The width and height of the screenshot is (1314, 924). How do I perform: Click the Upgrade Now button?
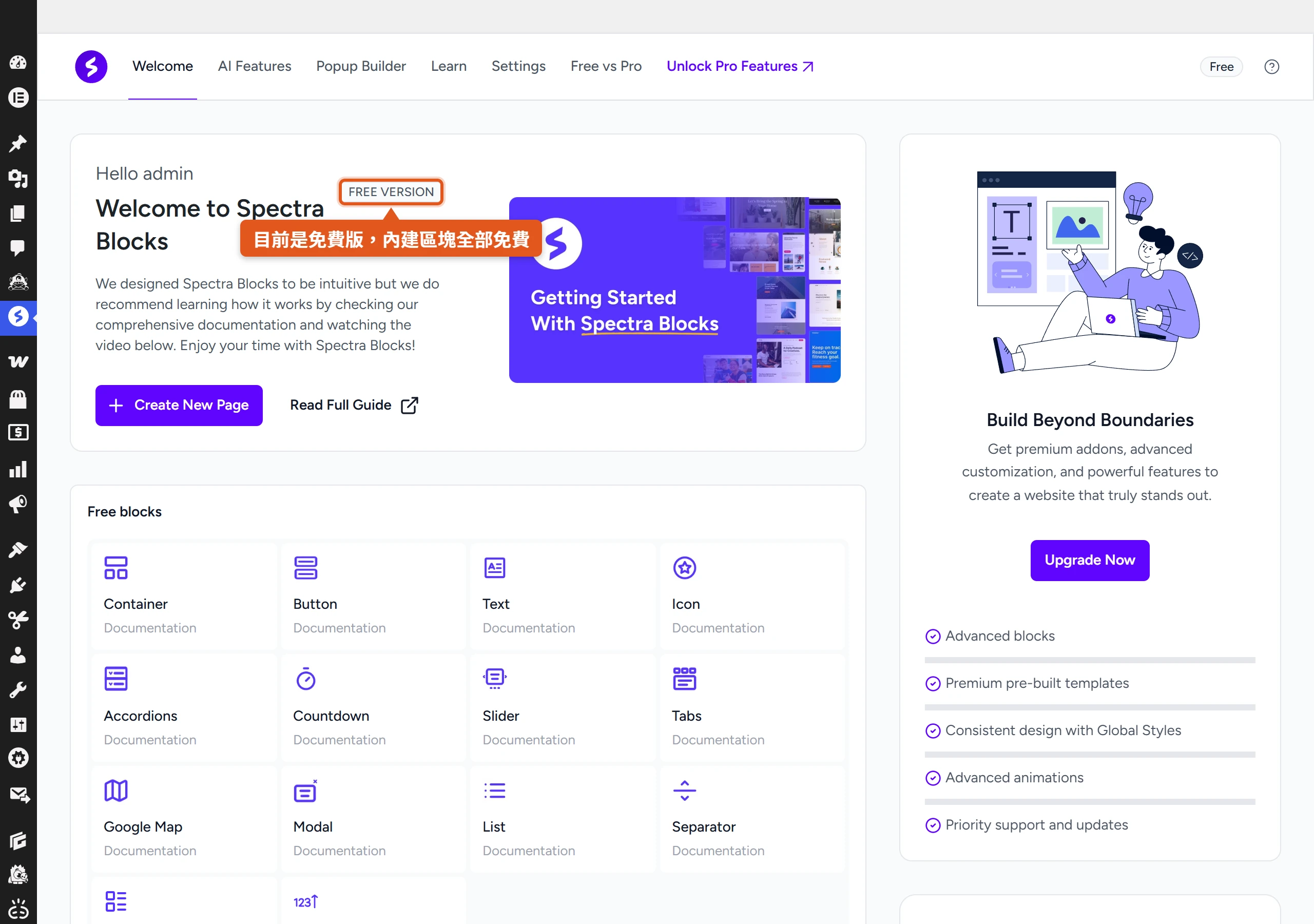tap(1089, 560)
